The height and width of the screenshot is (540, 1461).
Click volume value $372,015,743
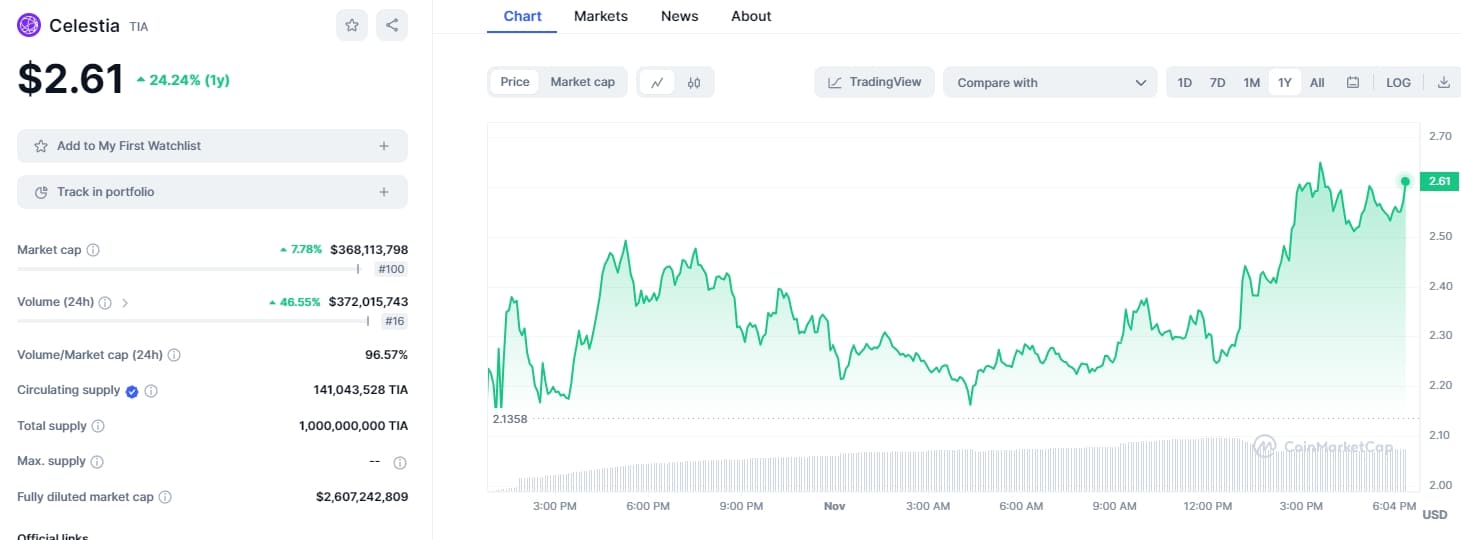(x=368, y=302)
